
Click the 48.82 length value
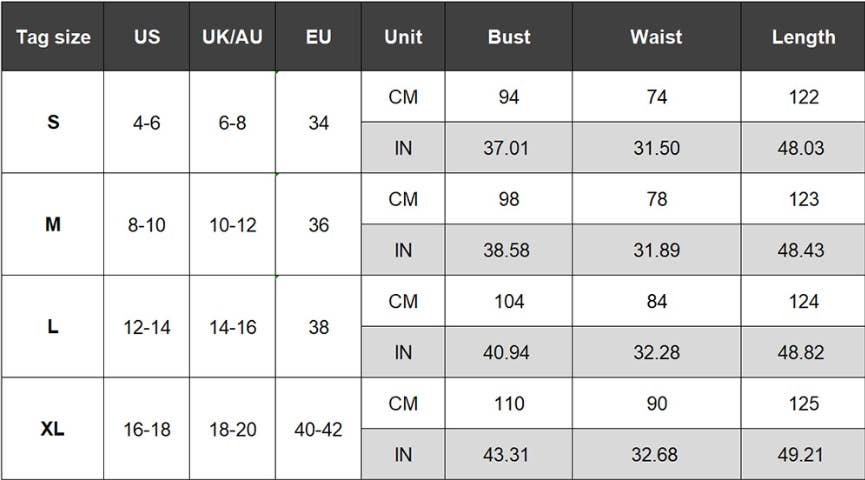coord(803,352)
